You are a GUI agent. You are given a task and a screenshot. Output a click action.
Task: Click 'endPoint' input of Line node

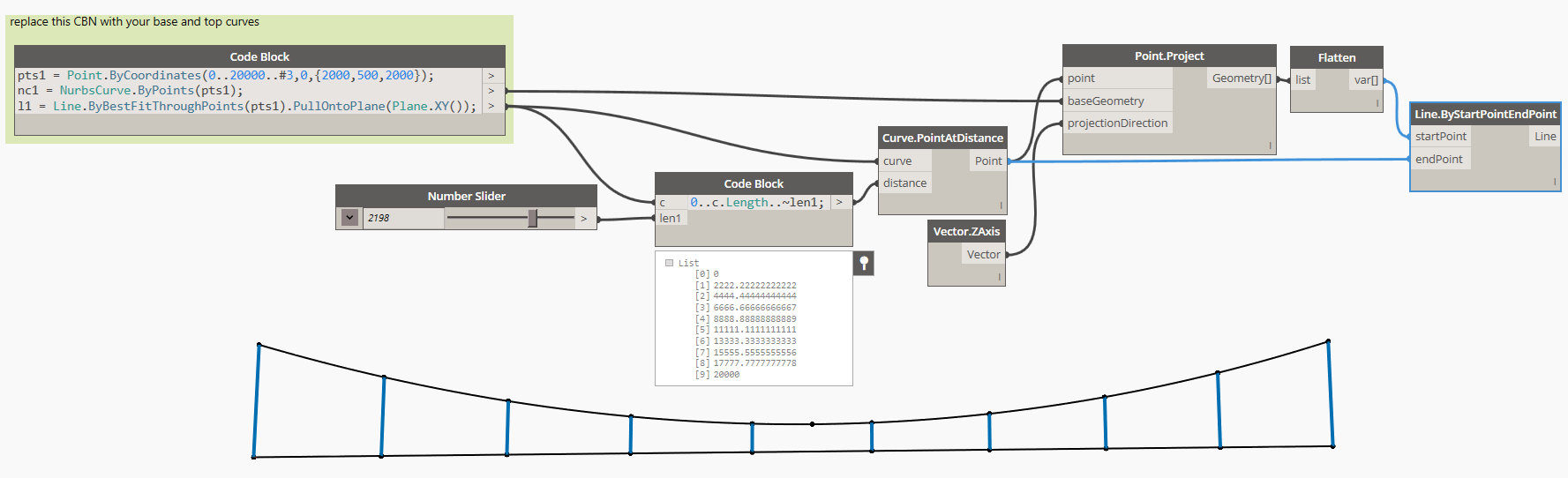click(x=1441, y=159)
